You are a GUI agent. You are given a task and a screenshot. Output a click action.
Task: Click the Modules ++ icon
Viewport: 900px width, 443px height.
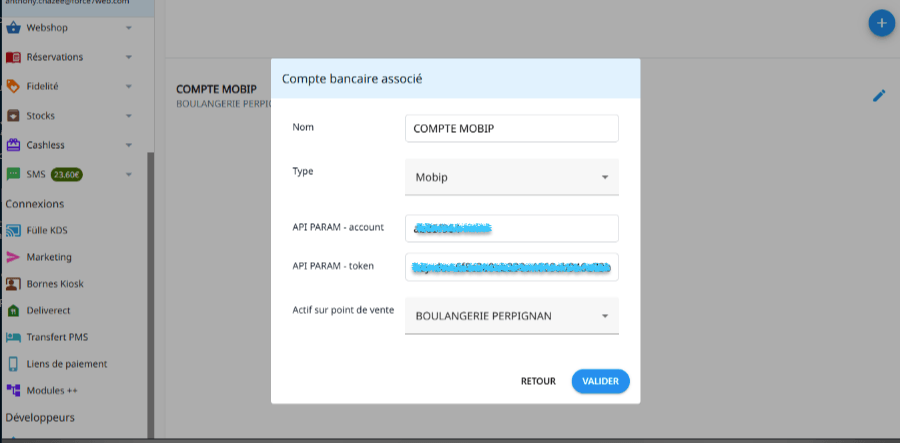[13, 390]
